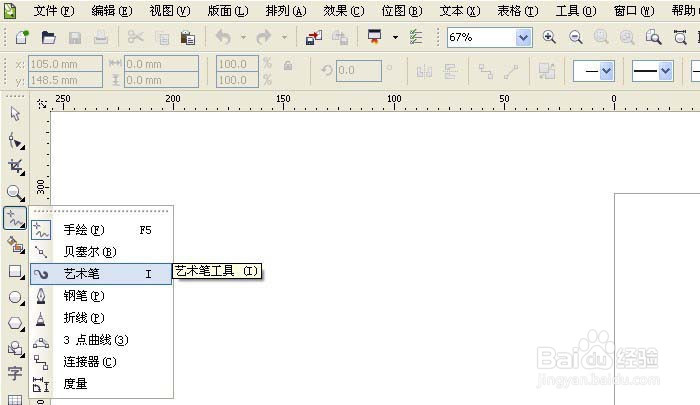700x405 pixels.
Task: Open the 效果(C) menu
Action: [344, 11]
